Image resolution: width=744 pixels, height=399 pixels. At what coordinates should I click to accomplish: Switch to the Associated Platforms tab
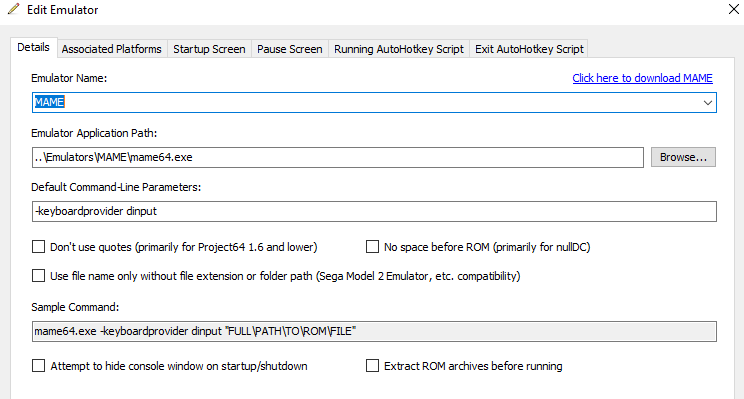pos(112,49)
